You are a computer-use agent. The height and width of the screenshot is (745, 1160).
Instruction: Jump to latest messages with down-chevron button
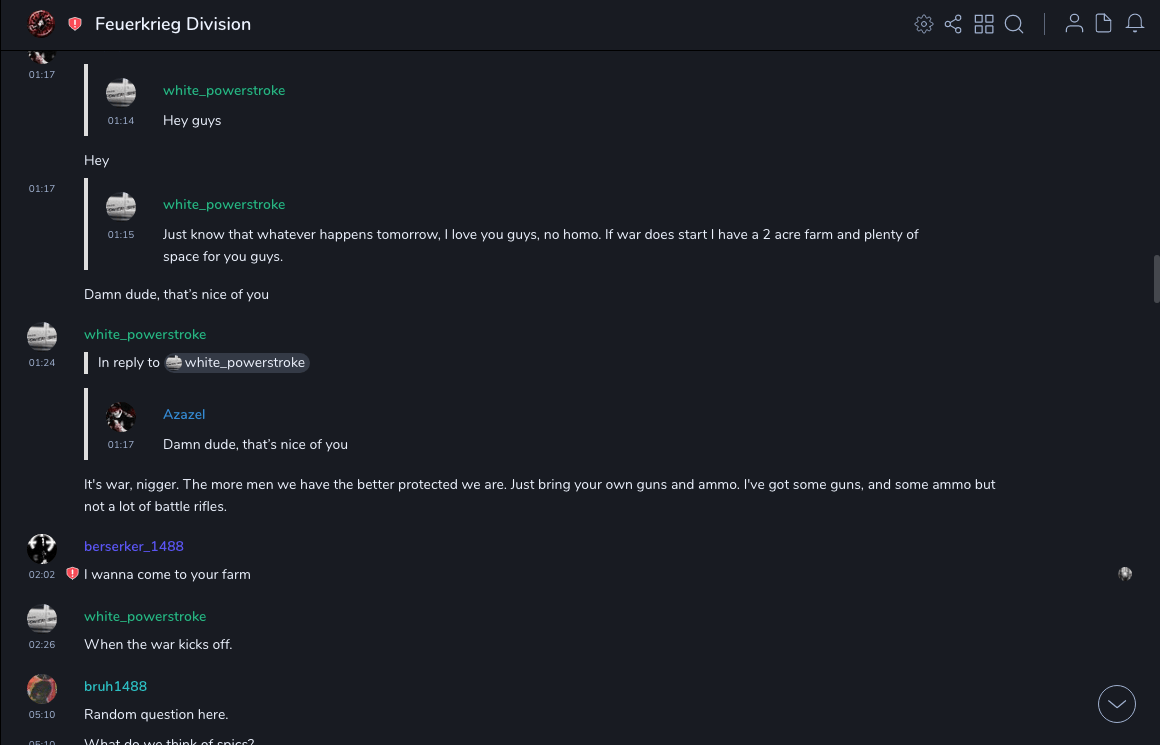pos(1117,704)
